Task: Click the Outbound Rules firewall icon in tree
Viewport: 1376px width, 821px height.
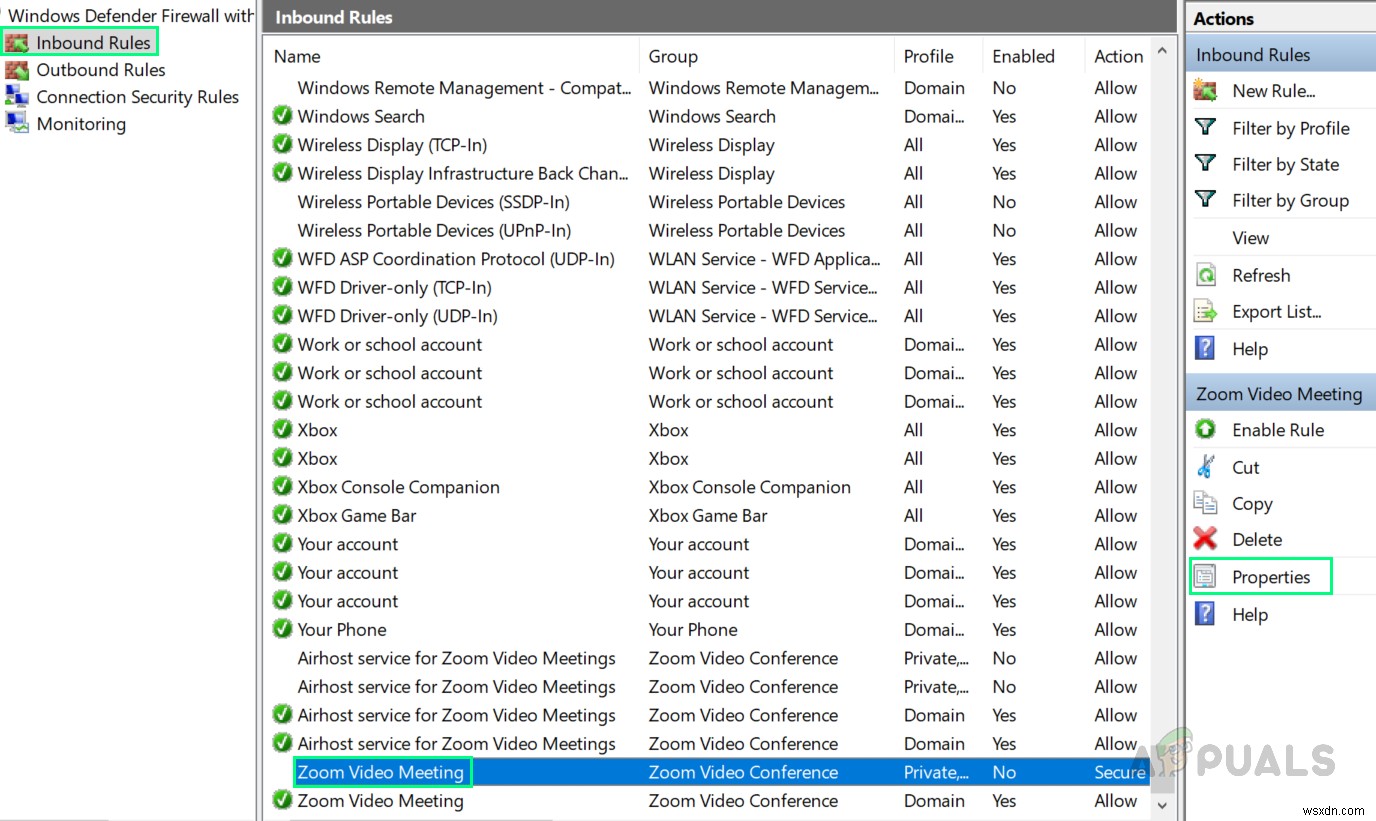Action: [17, 70]
